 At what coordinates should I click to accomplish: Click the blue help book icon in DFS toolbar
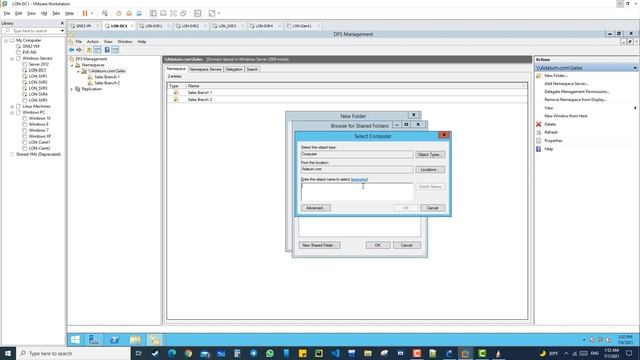(107, 50)
